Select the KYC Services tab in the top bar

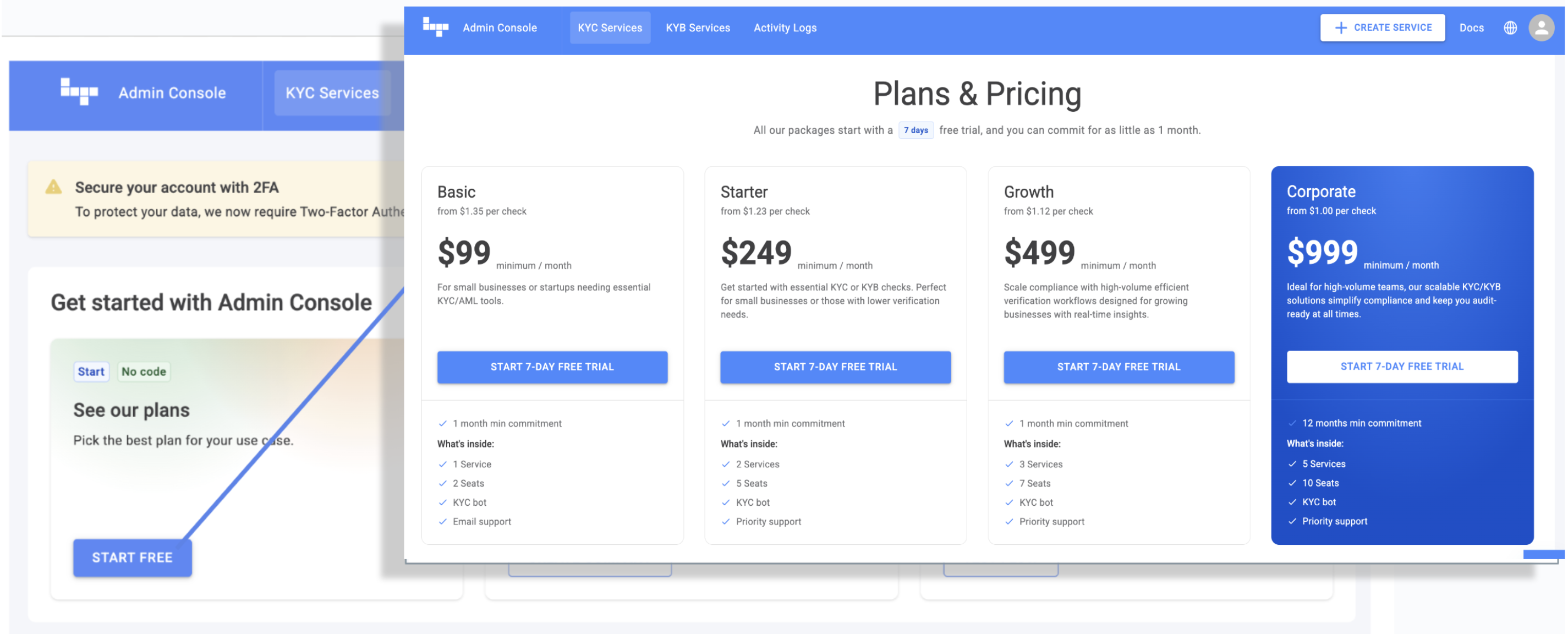[x=609, y=28]
